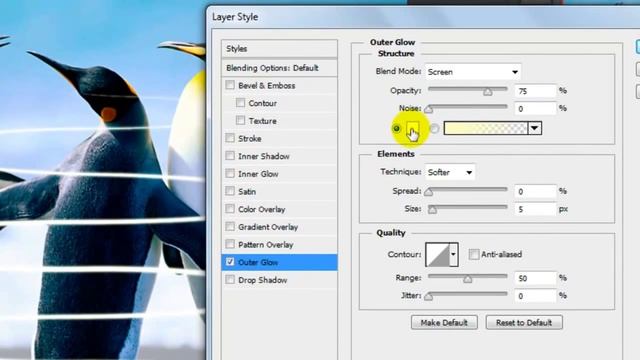Select the Inner Shadow style row

pos(279,156)
